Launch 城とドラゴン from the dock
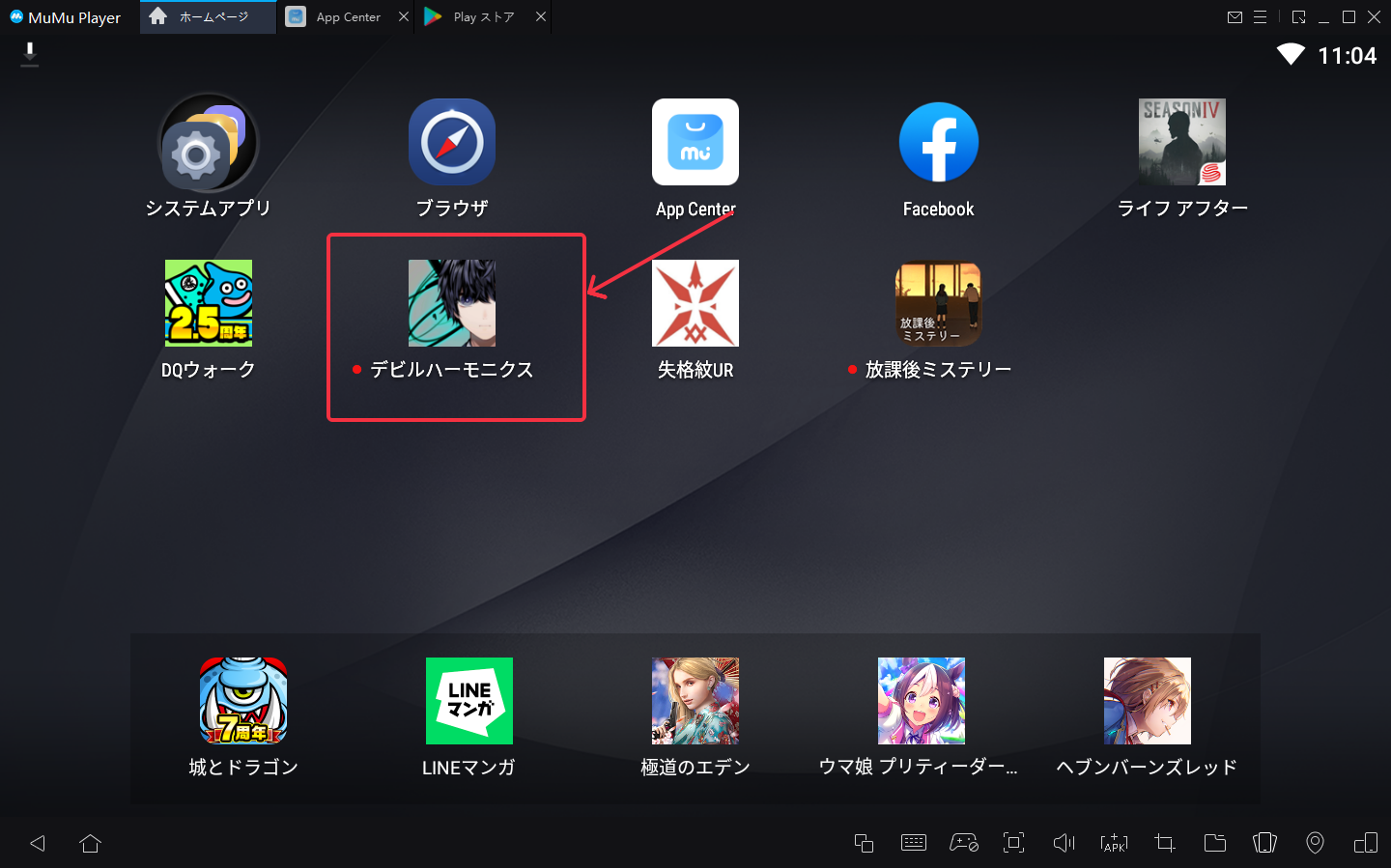The width and height of the screenshot is (1391, 868). (243, 701)
